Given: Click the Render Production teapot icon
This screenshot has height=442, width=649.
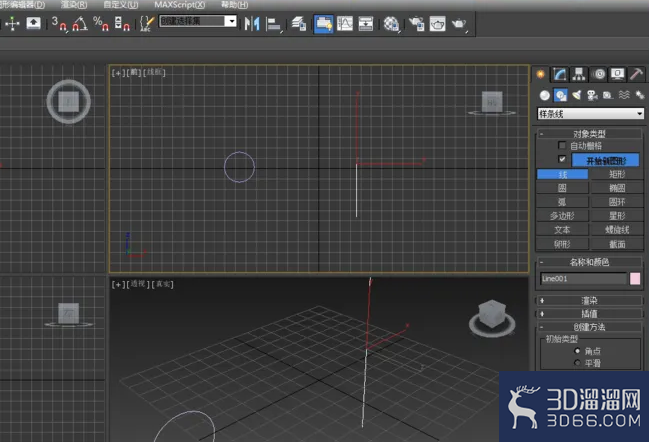Looking at the screenshot, I should (x=459, y=24).
